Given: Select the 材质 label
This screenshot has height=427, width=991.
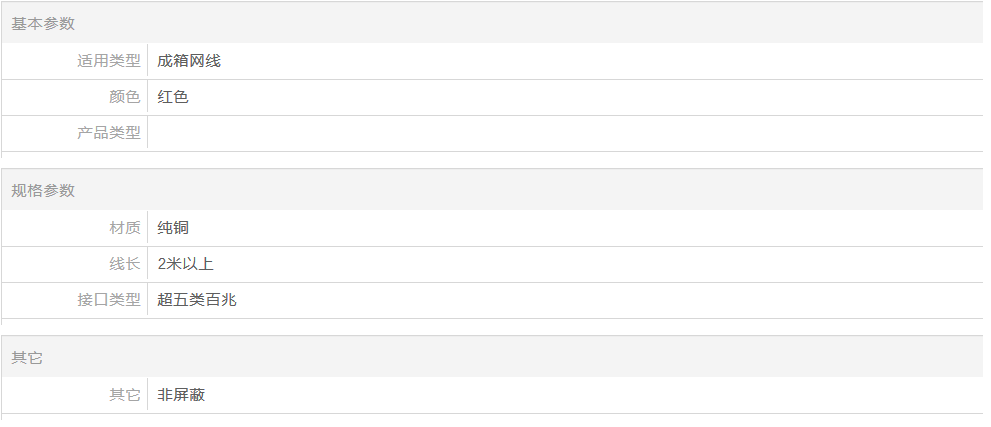Looking at the screenshot, I should click(x=125, y=227).
